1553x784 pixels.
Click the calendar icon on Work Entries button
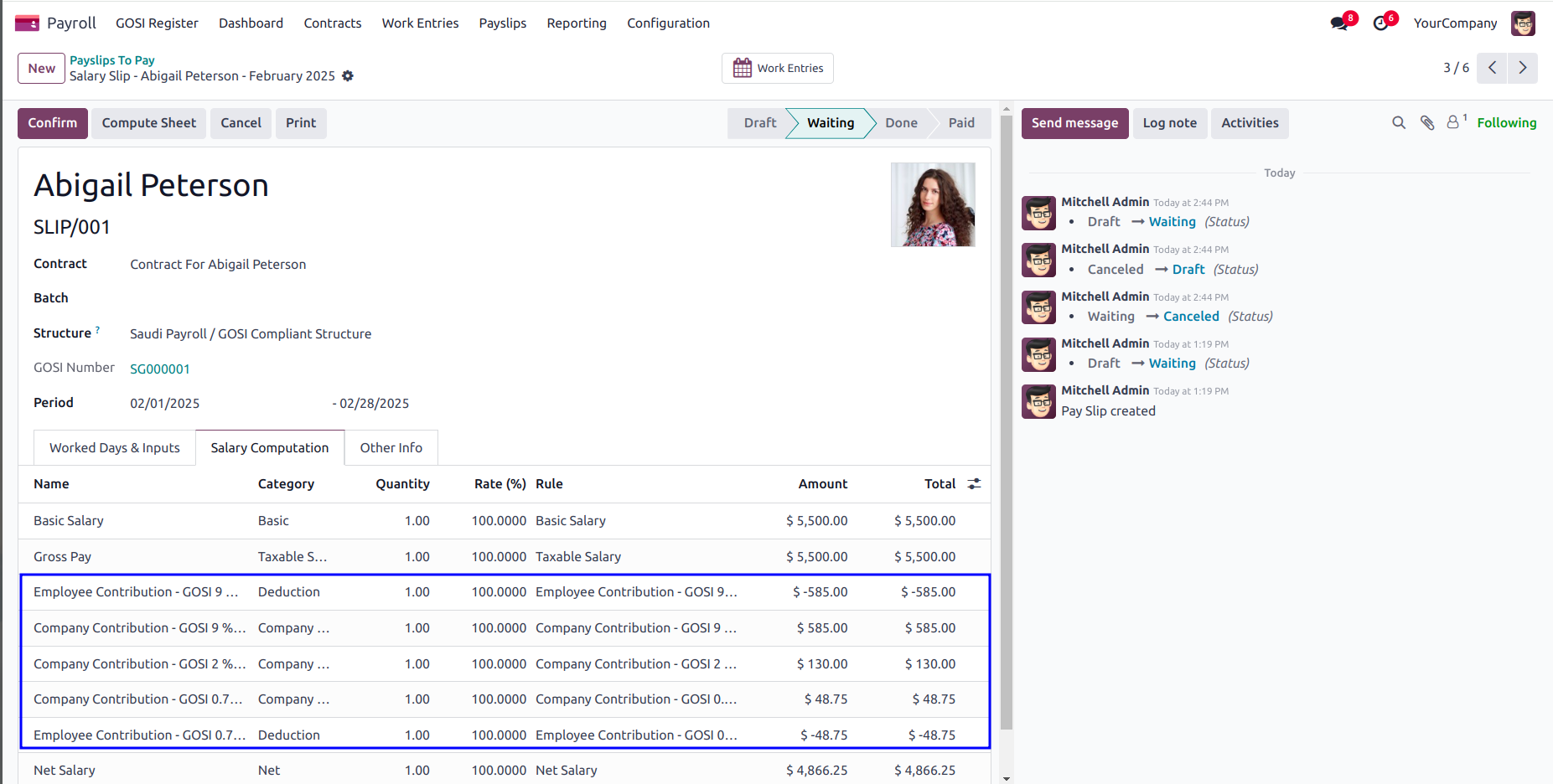[742, 68]
